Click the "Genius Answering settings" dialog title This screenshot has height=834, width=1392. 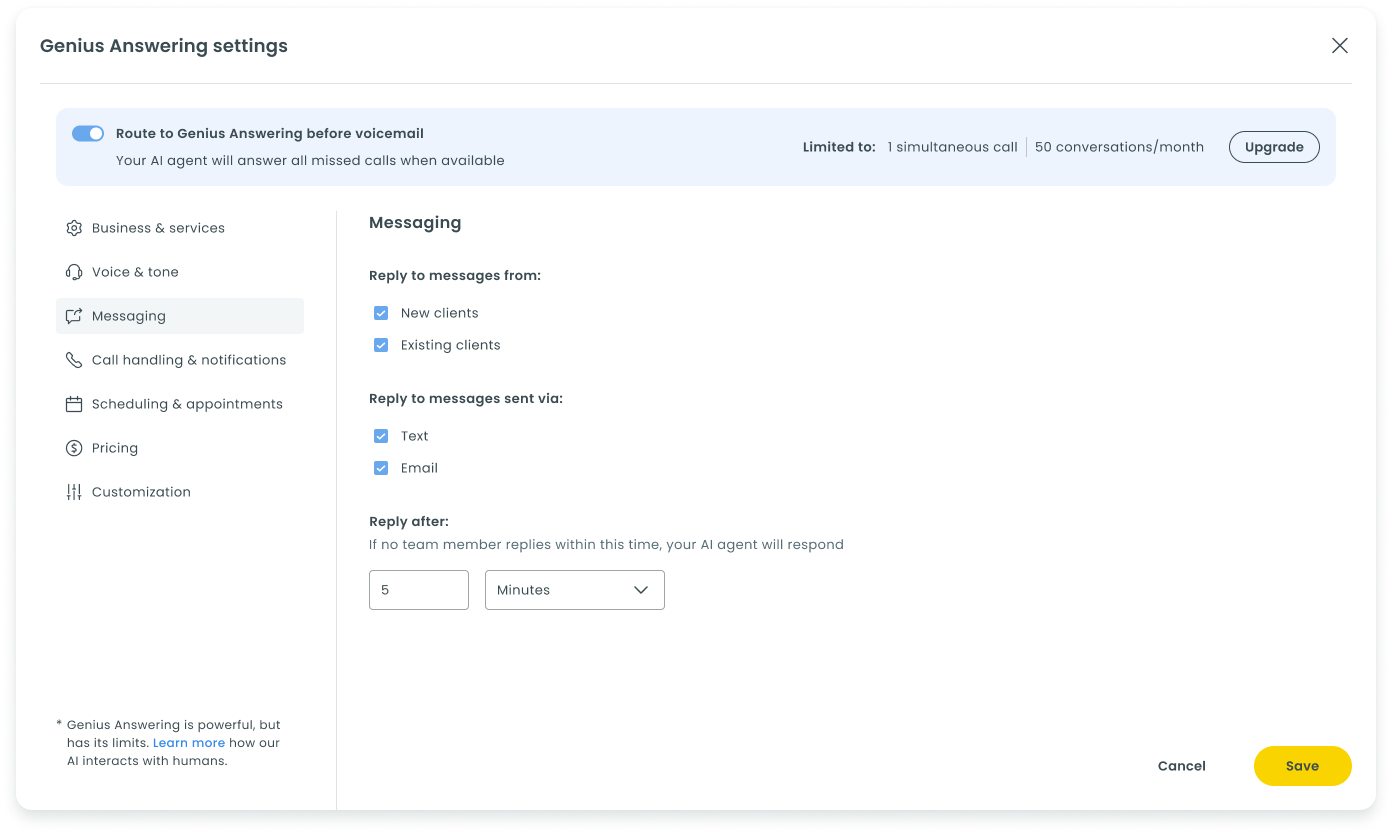(x=164, y=46)
